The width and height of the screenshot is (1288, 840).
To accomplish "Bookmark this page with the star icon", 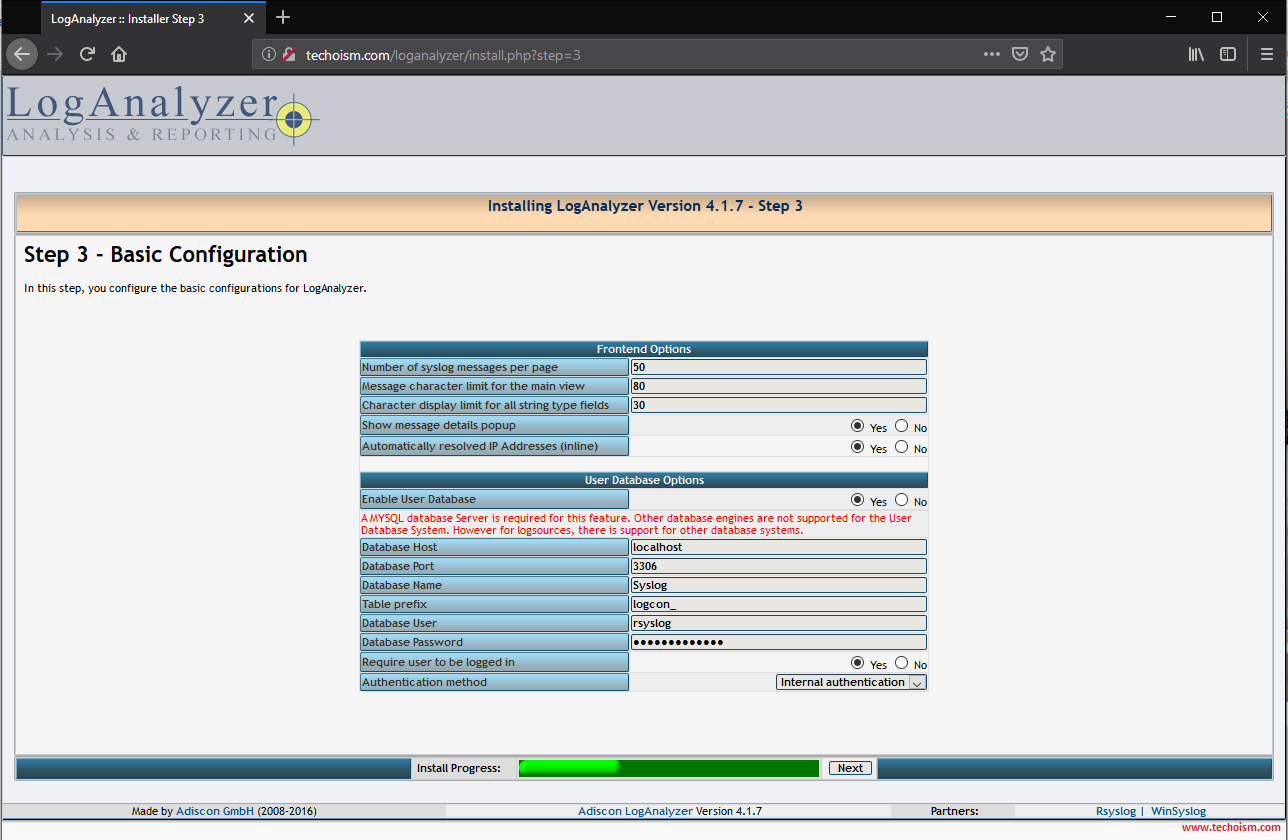I will point(1048,54).
